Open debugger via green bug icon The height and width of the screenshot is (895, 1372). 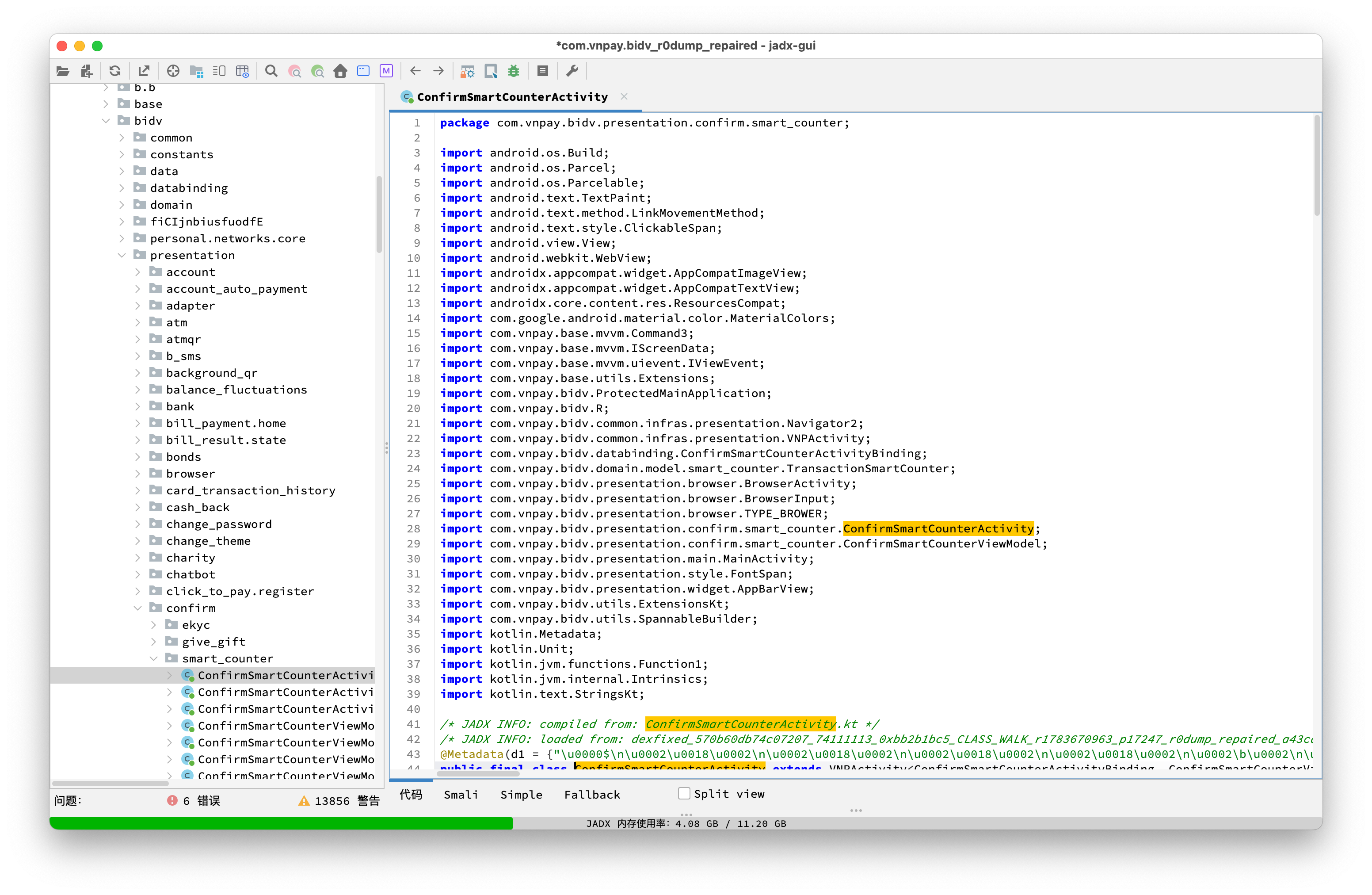[514, 71]
